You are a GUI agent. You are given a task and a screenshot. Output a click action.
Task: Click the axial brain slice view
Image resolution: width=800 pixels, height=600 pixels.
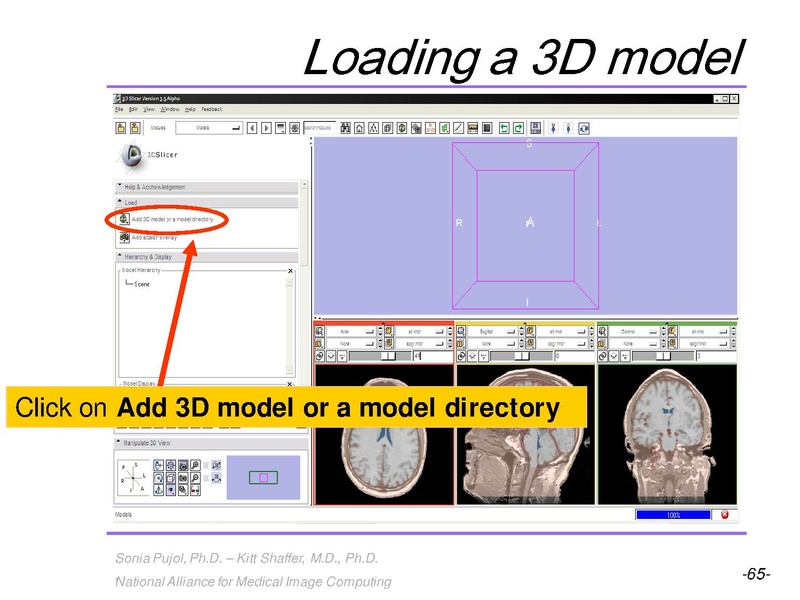(384, 435)
